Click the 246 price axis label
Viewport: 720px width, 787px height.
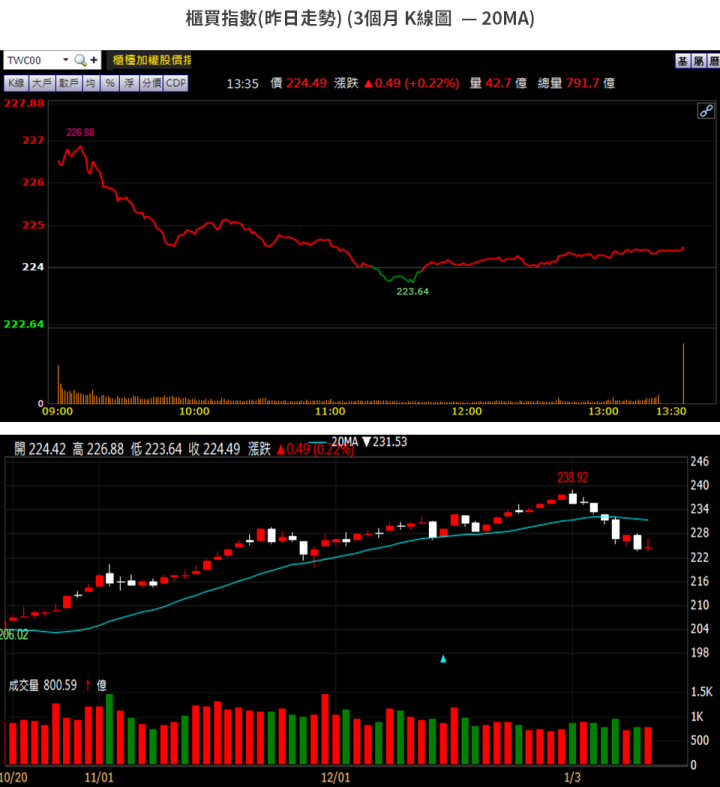699,461
